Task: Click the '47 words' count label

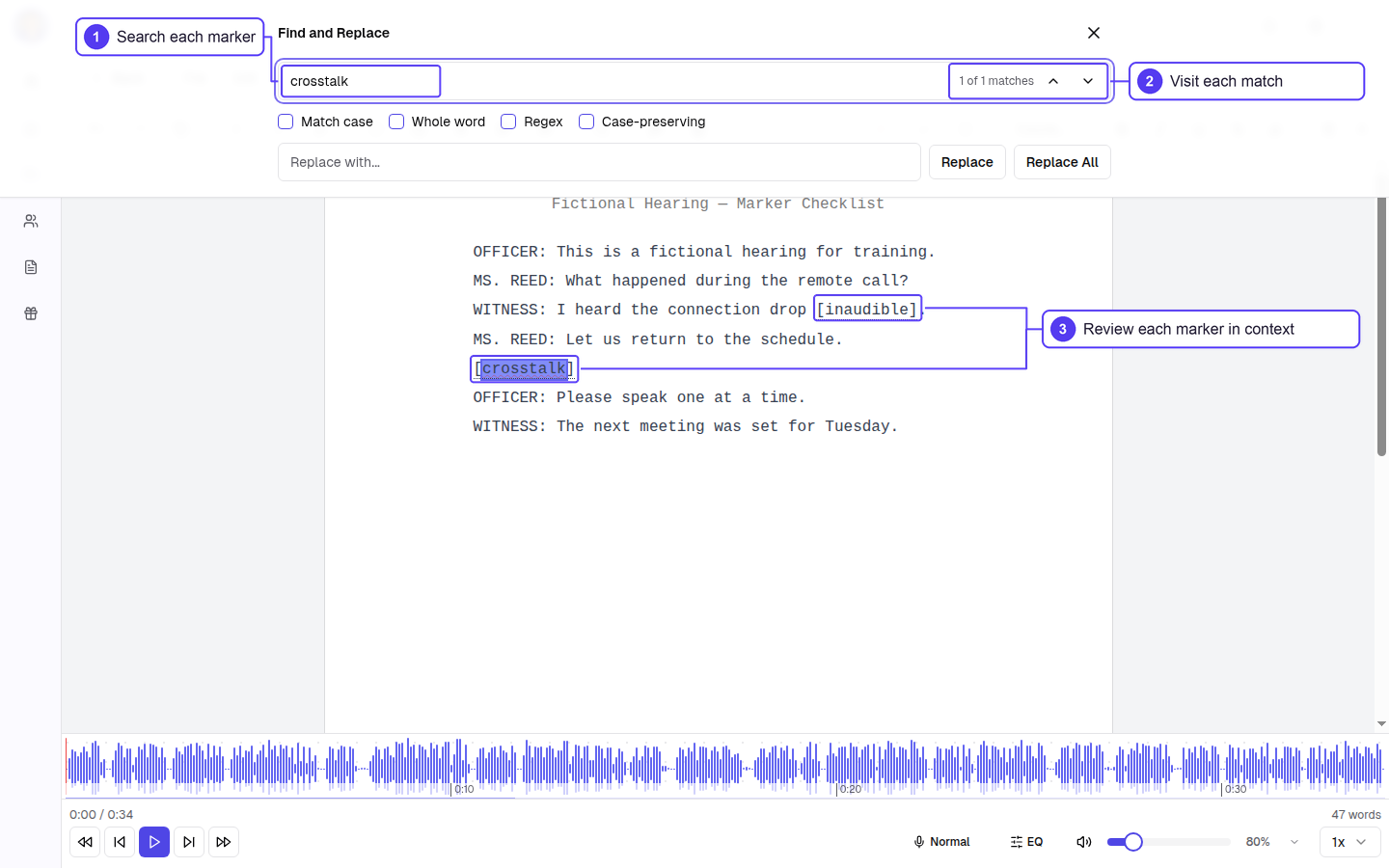Action: (1356, 815)
